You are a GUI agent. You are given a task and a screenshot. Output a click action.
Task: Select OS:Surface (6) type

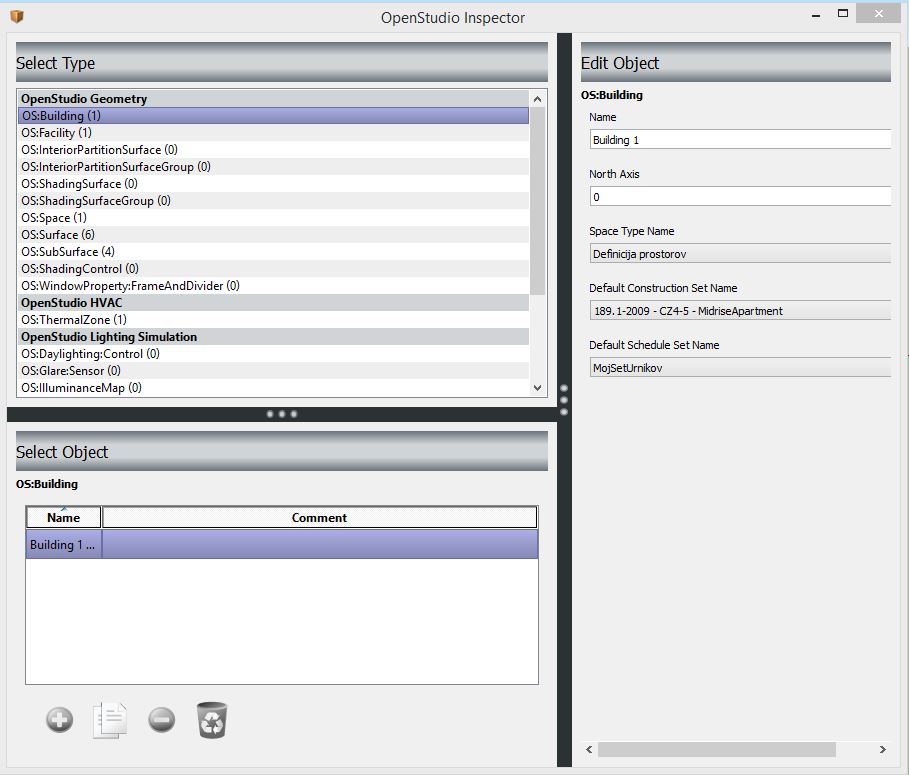coord(274,235)
